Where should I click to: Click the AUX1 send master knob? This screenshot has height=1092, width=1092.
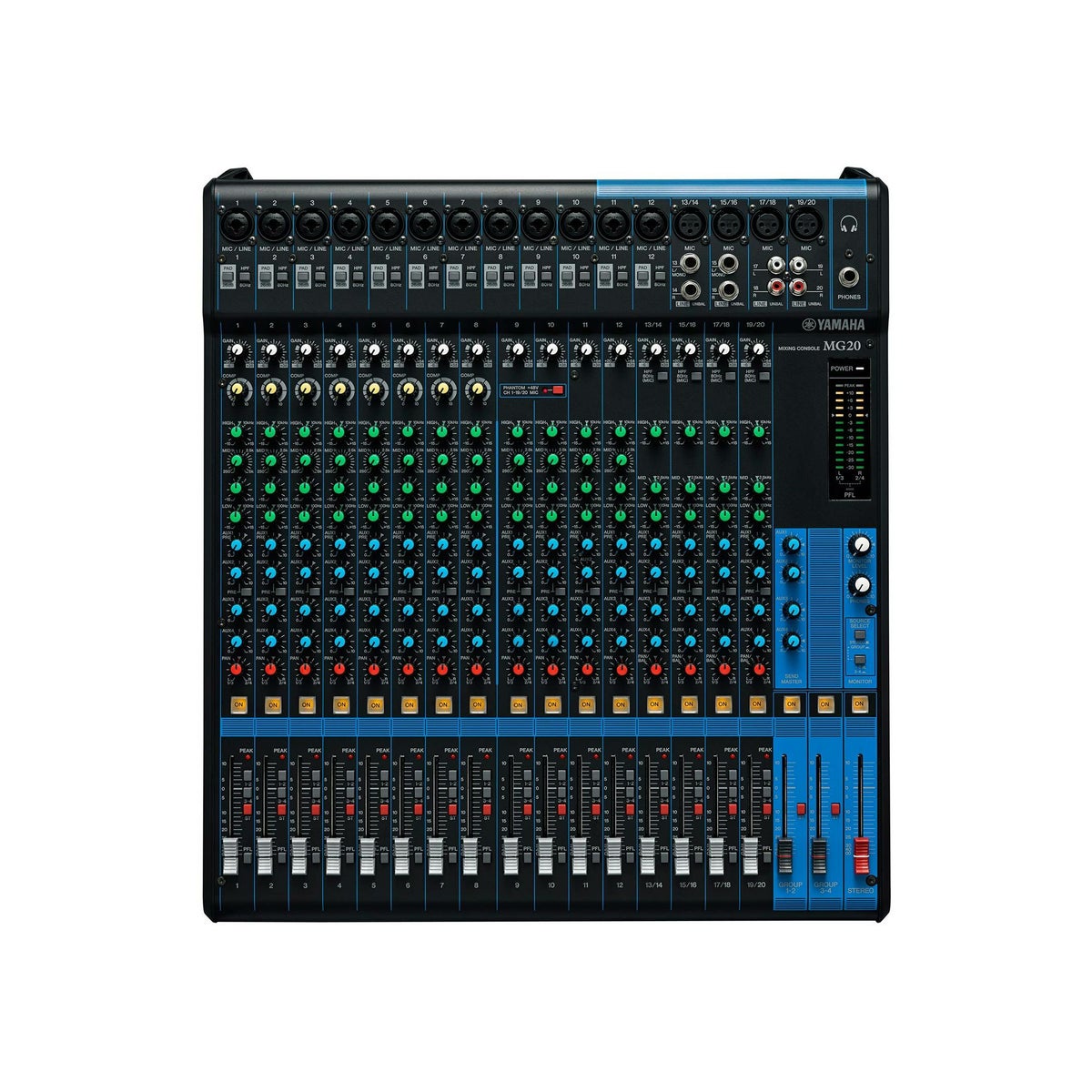(x=792, y=544)
